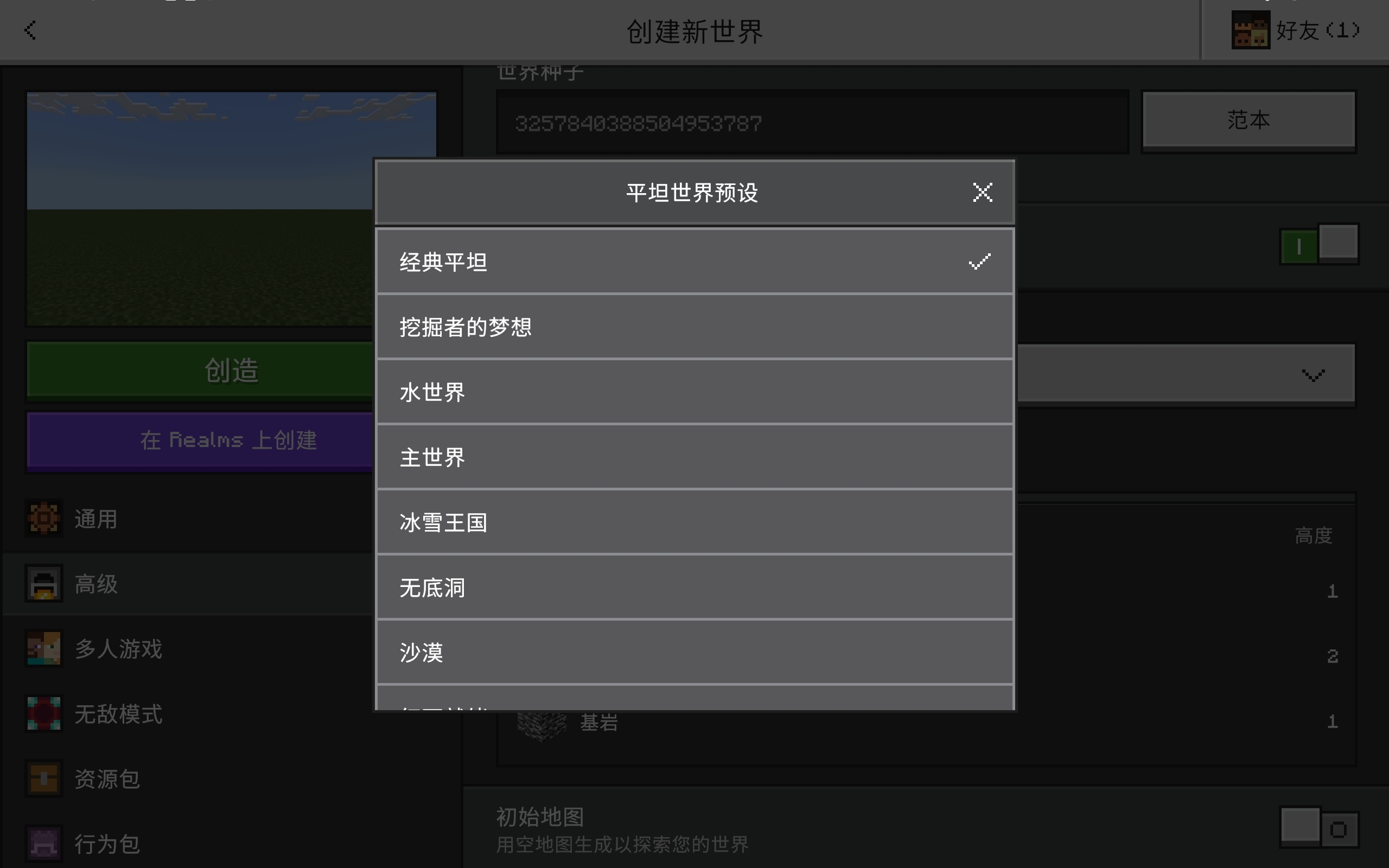This screenshot has width=1389, height=868.
Task: Expand the preset dropdown chevron
Action: pyautogui.click(x=1312, y=375)
